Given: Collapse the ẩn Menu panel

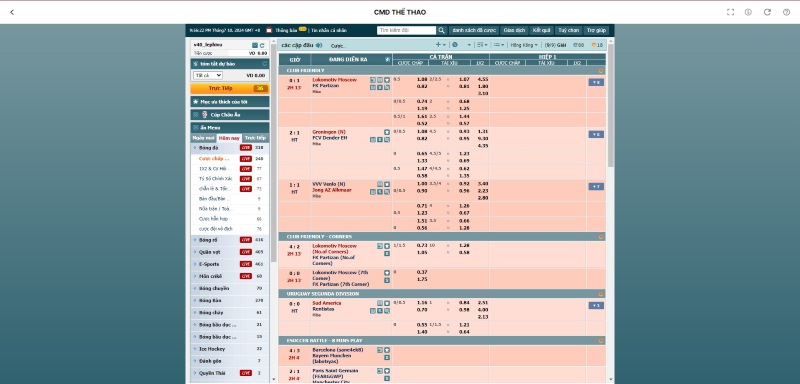Looking at the screenshot, I should (x=230, y=128).
